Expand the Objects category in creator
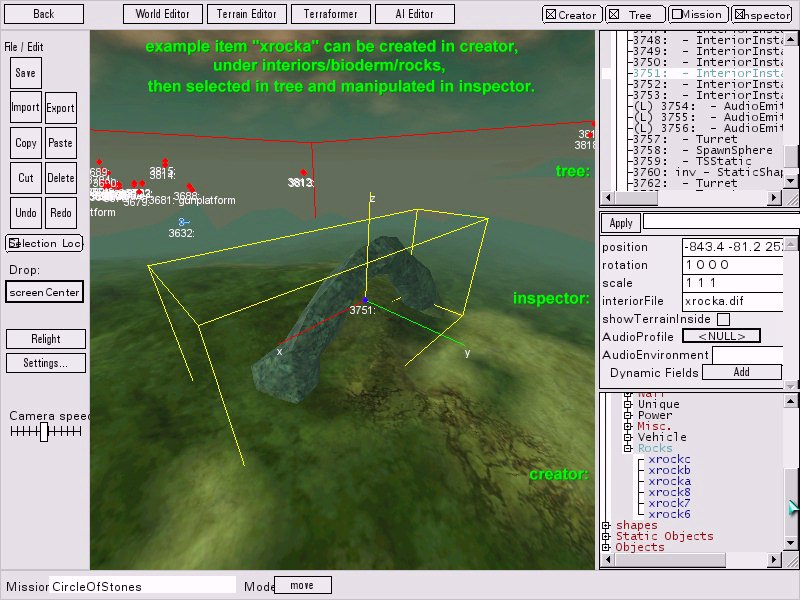Image resolution: width=800 pixels, height=600 pixels. pos(606,547)
